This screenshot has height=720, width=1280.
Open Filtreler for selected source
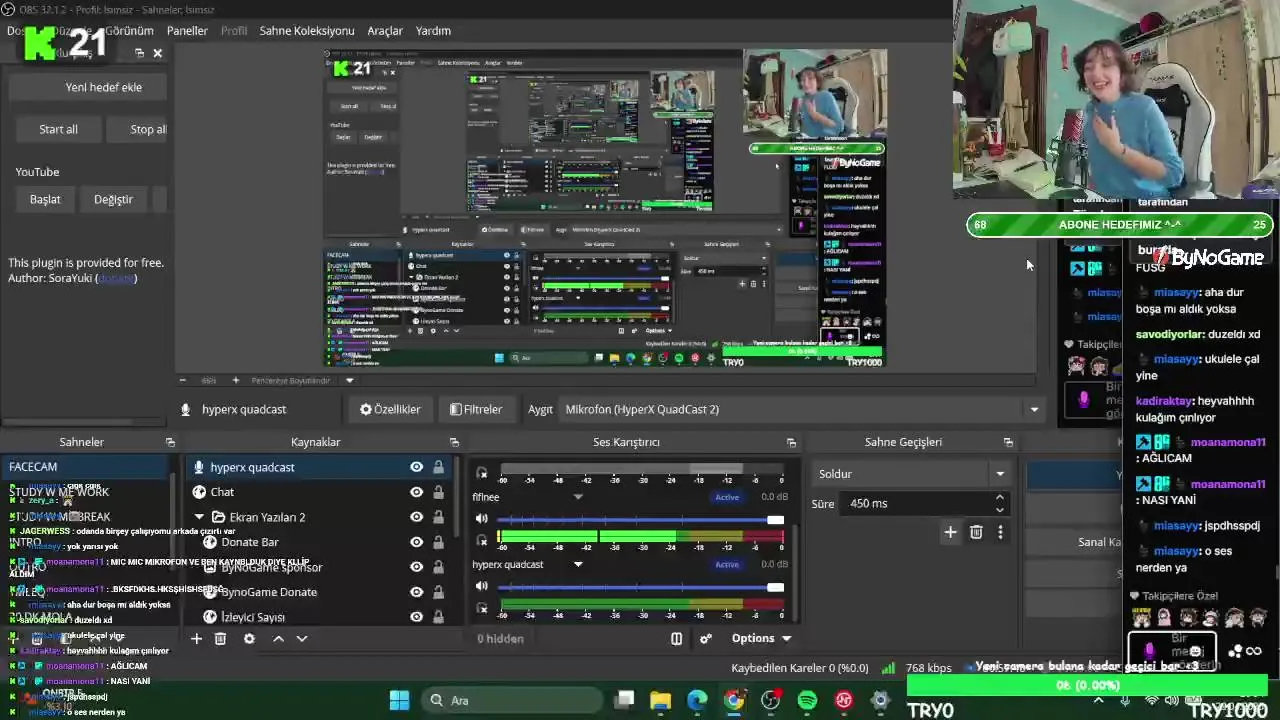click(476, 409)
